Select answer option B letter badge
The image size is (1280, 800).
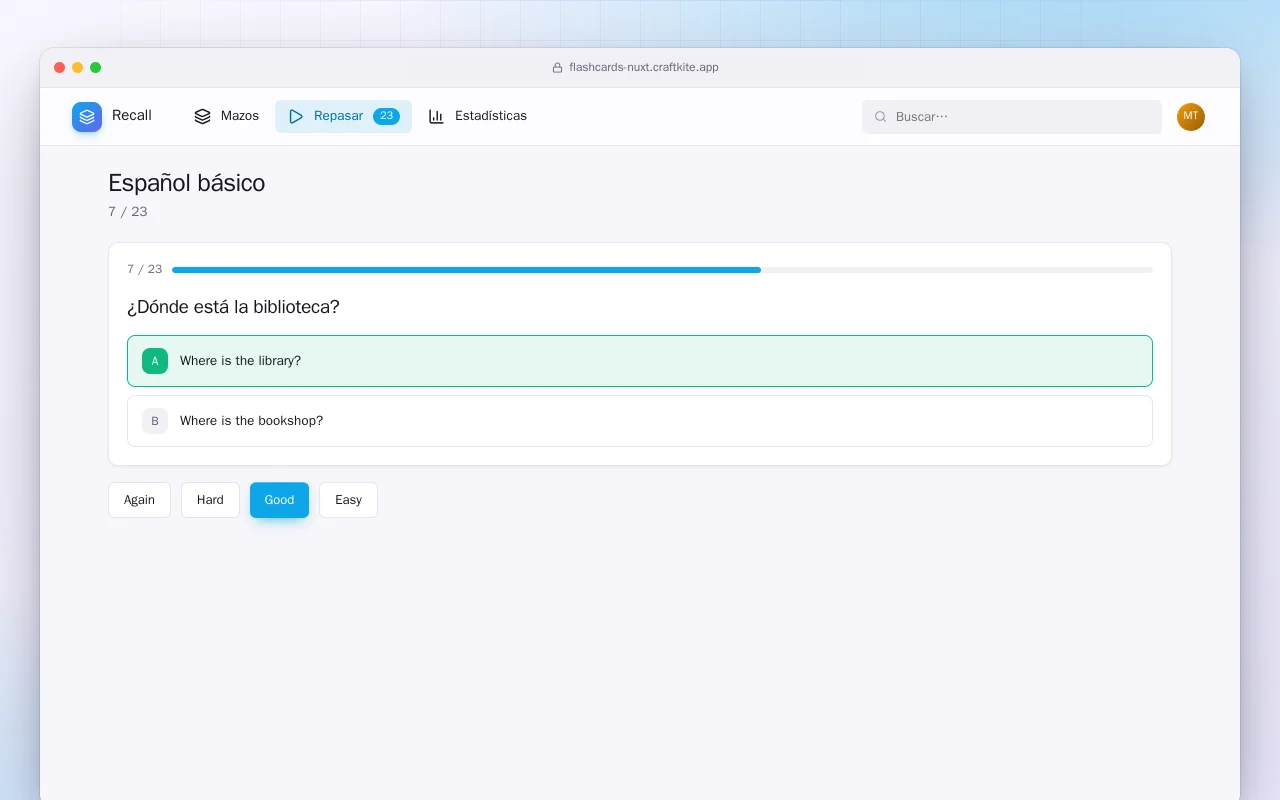click(x=155, y=421)
